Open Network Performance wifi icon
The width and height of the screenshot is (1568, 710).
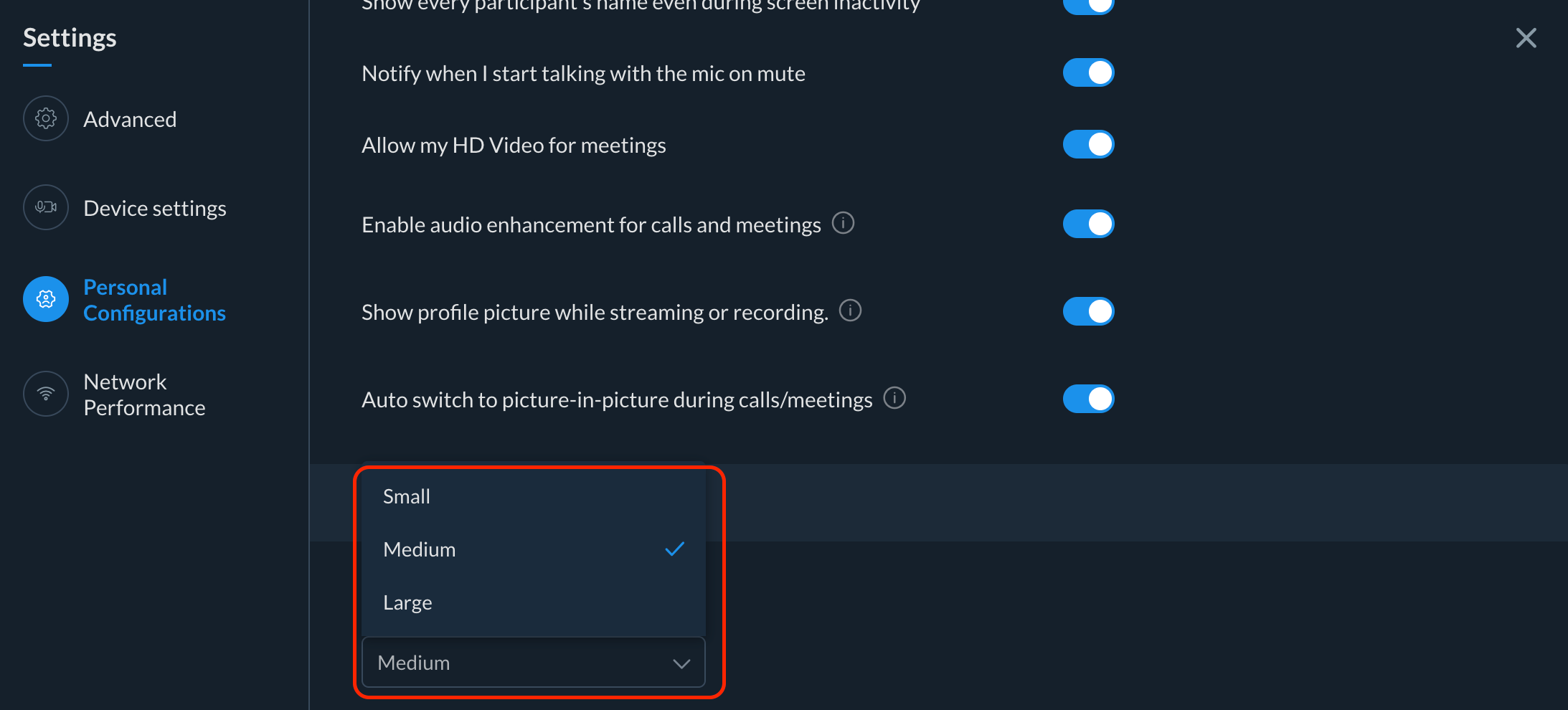[x=46, y=394]
